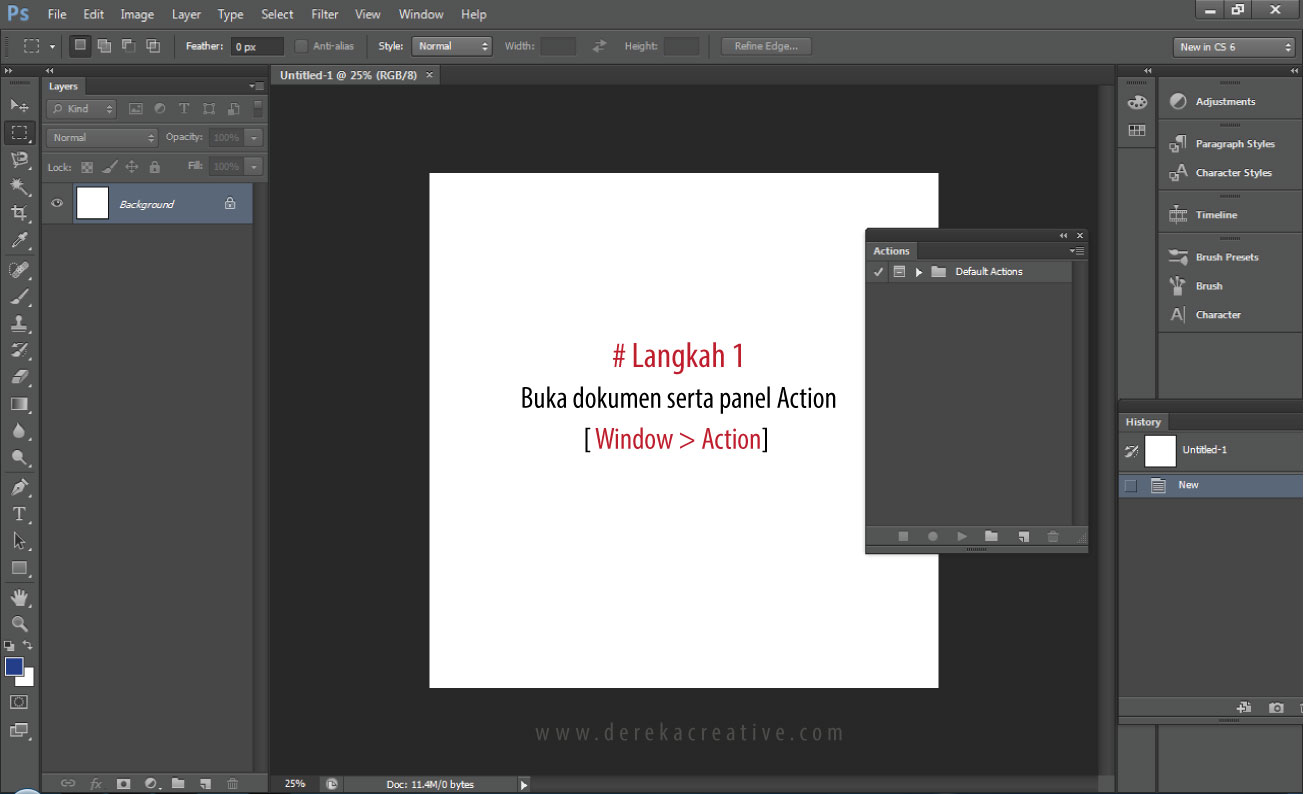Viewport: 1304px width, 794px height.
Task: Click the Feather input field
Action: pyautogui.click(x=256, y=47)
